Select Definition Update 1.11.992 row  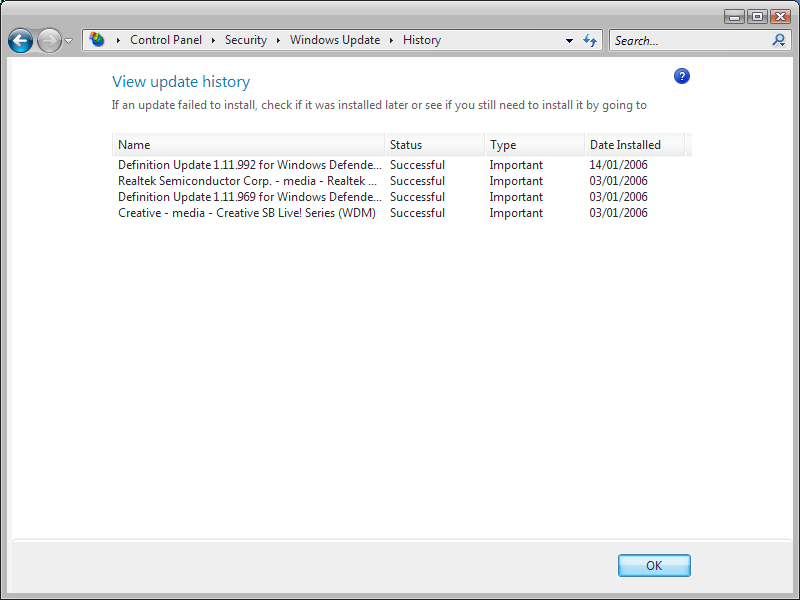click(399, 165)
